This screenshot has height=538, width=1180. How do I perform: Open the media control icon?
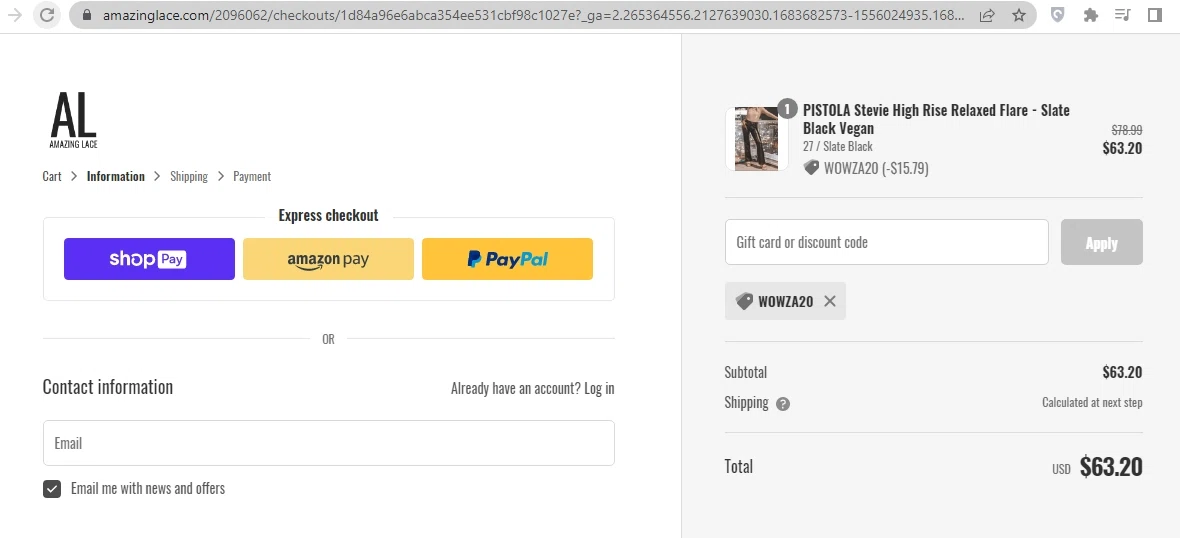click(x=1122, y=15)
